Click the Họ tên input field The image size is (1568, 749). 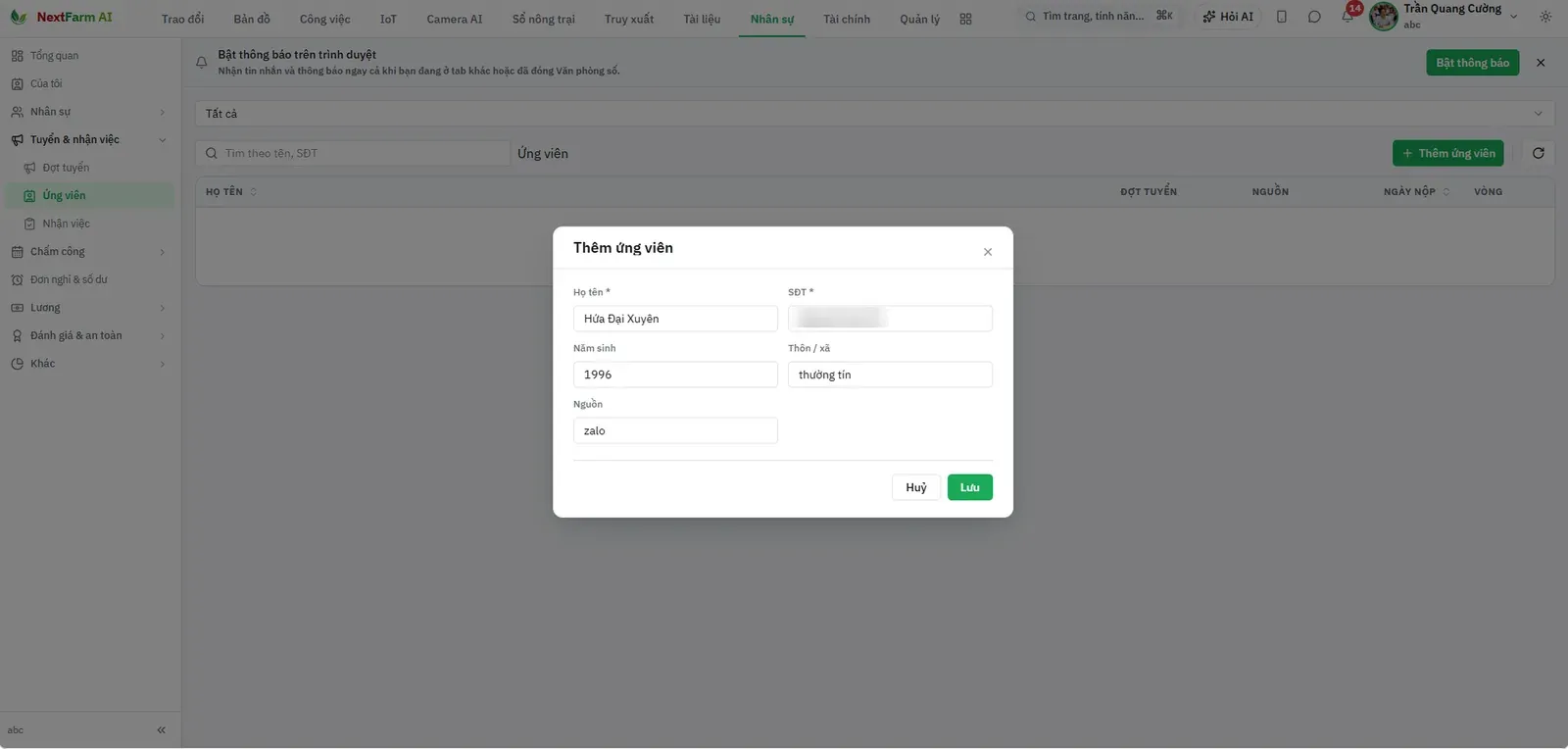coord(675,319)
